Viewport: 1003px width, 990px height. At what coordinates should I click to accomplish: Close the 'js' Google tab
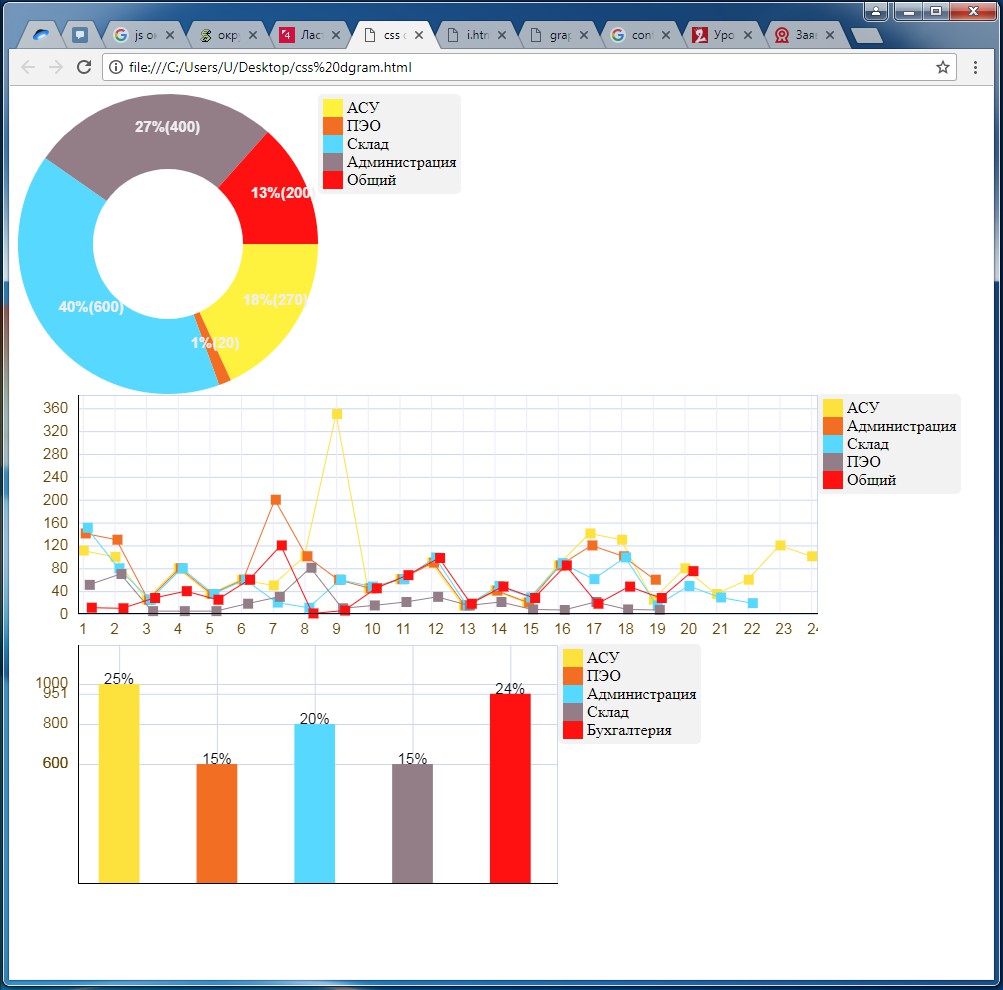click(x=170, y=35)
